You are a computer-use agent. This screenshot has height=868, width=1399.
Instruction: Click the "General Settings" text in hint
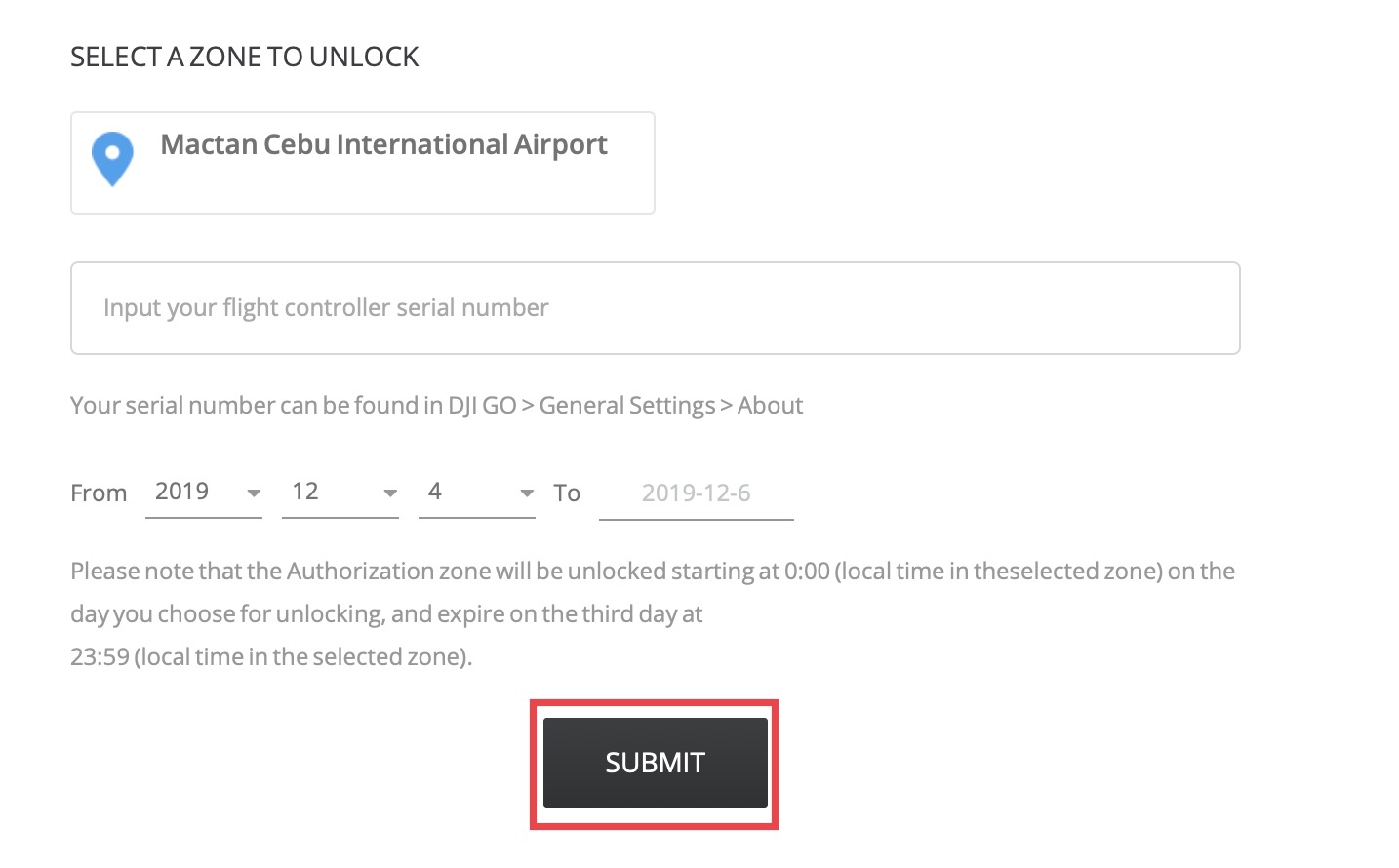627,406
